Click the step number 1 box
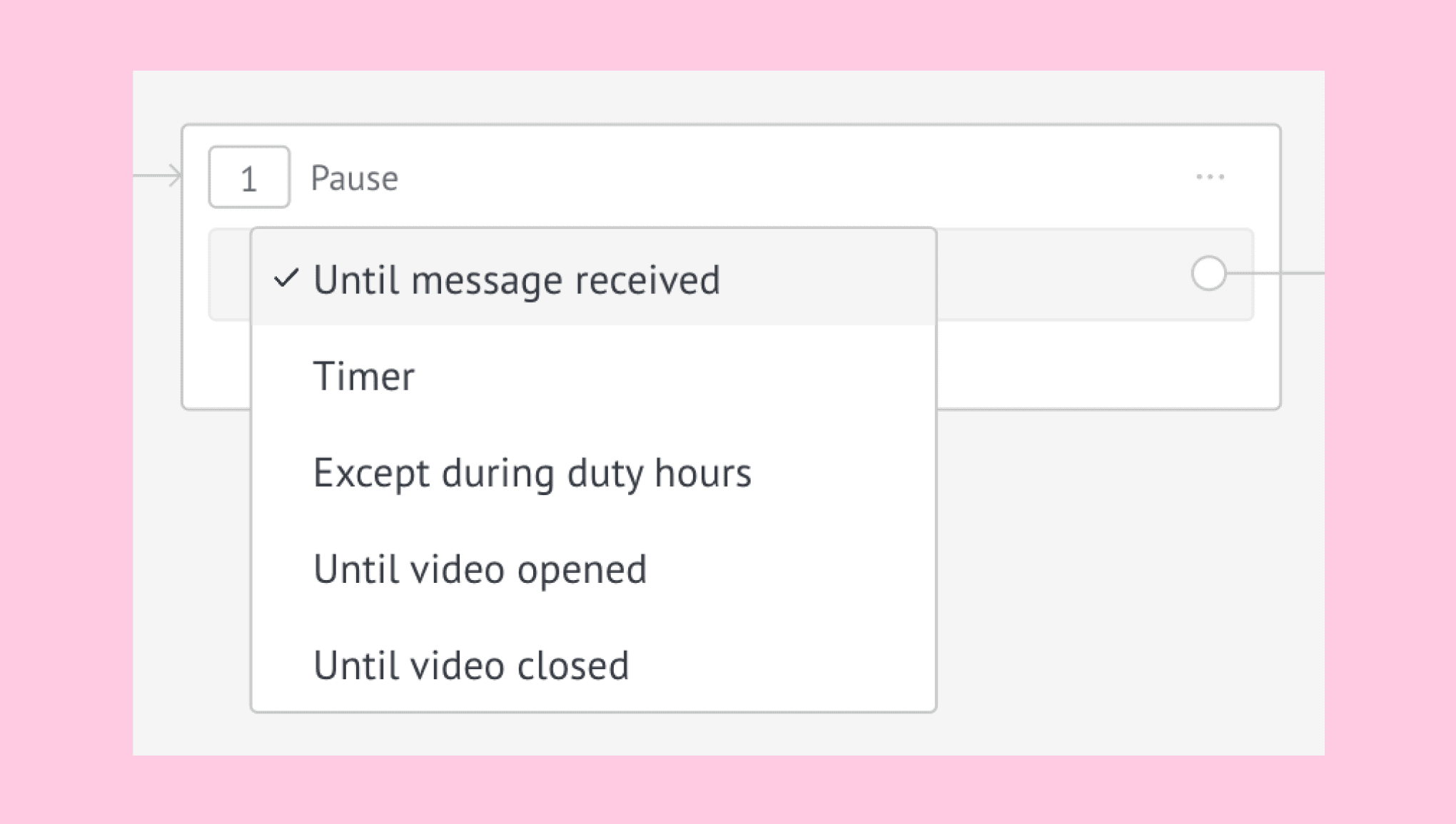Viewport: 1456px width, 824px height. coord(249,177)
